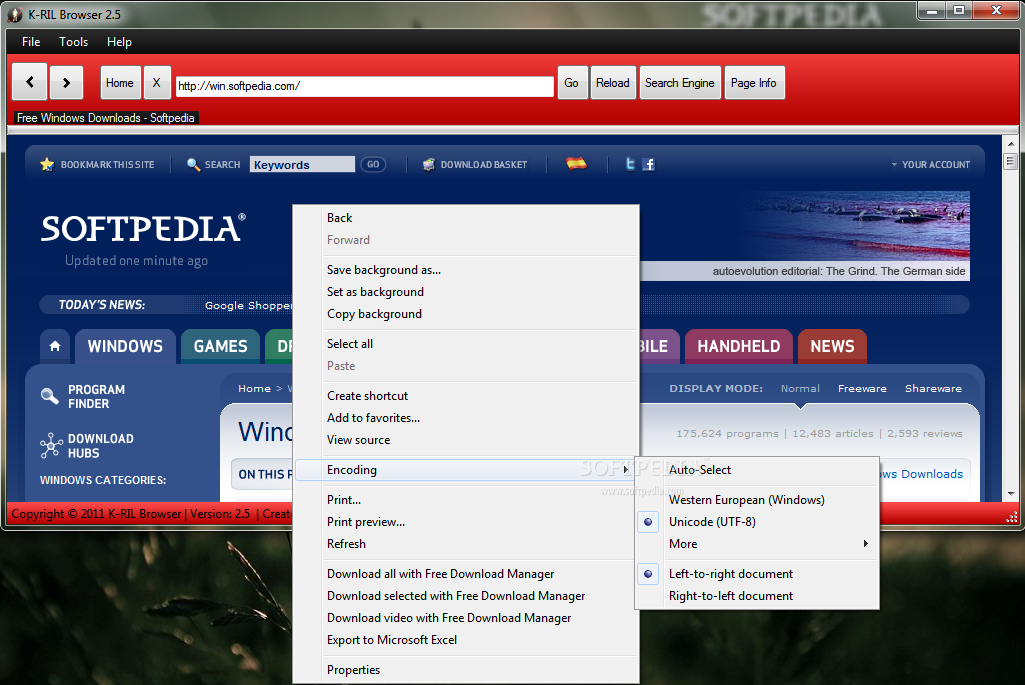Choose Print preview...
This screenshot has width=1025, height=685.
coord(465,522)
